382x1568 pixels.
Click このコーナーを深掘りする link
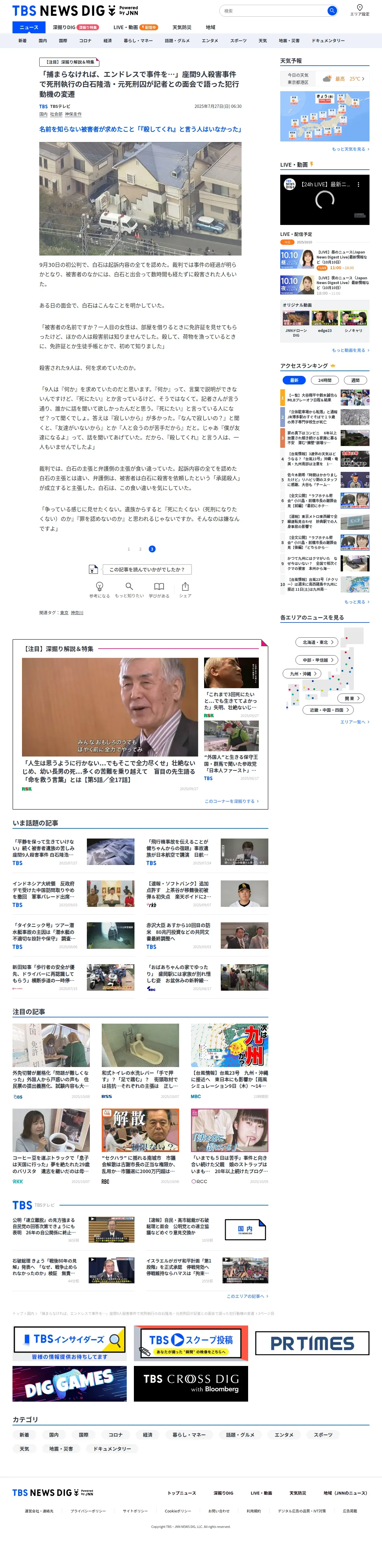click(x=231, y=801)
